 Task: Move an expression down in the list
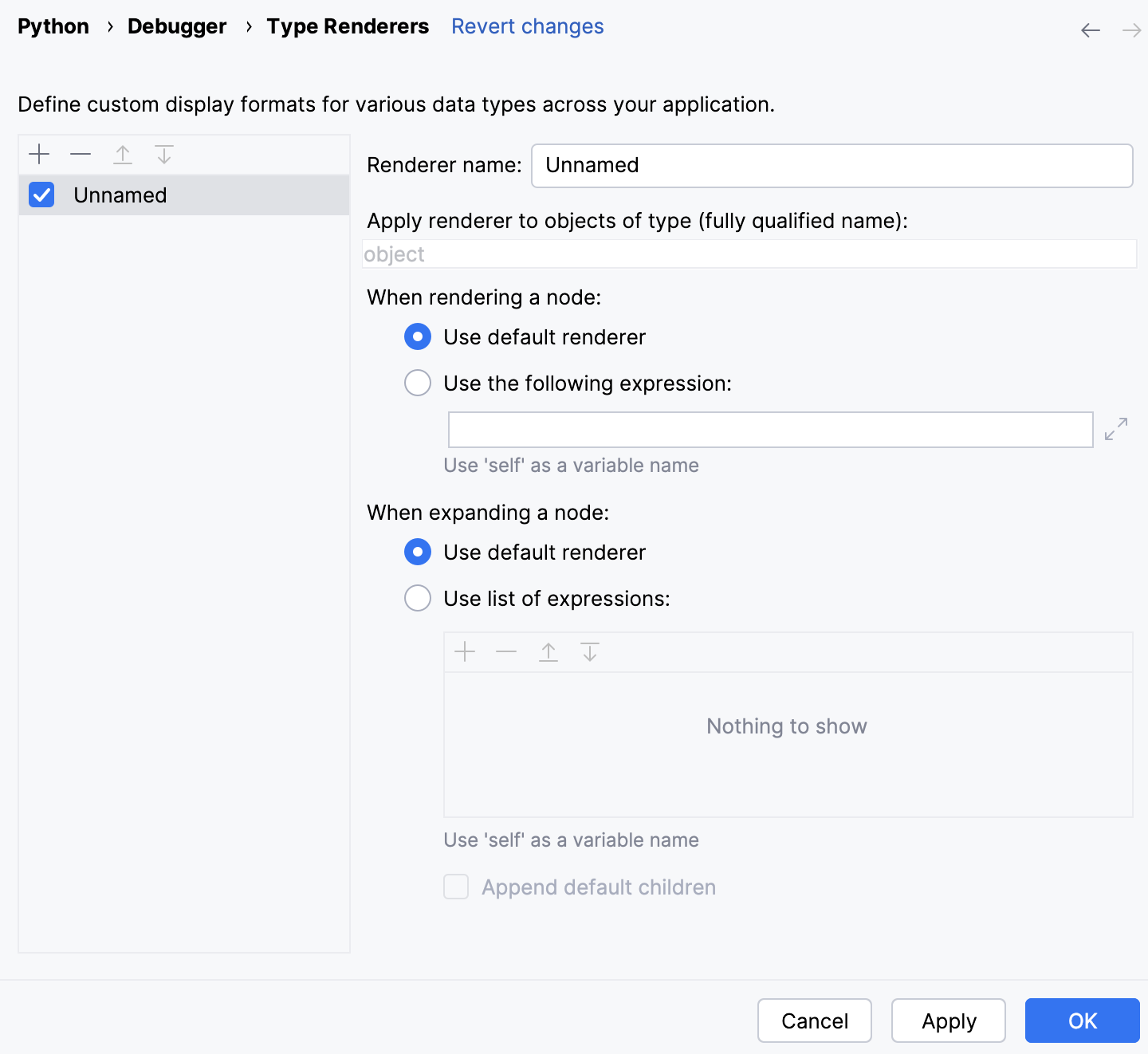tap(590, 651)
